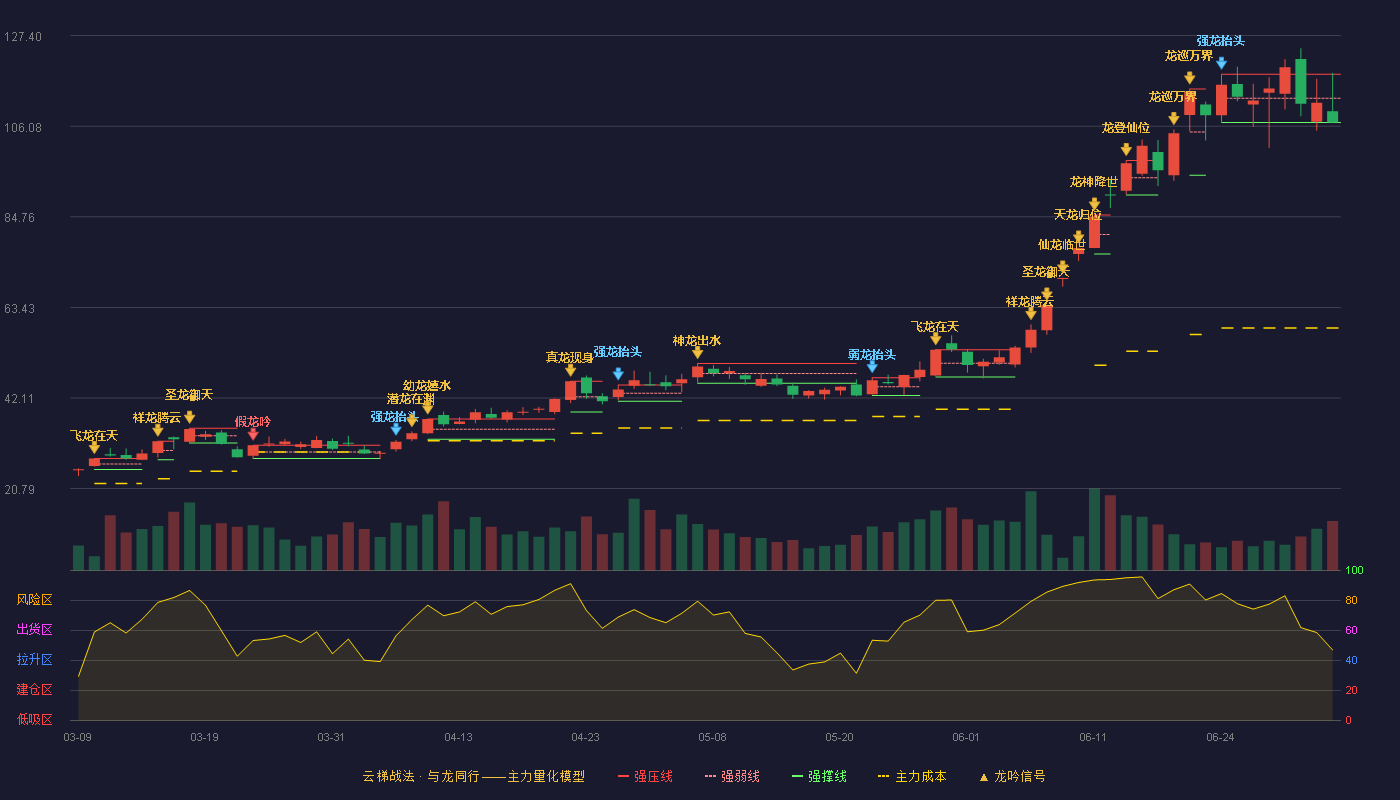The image size is (1400, 800).
Task: Click the orange 80 indicator scale label
Action: pos(1351,600)
